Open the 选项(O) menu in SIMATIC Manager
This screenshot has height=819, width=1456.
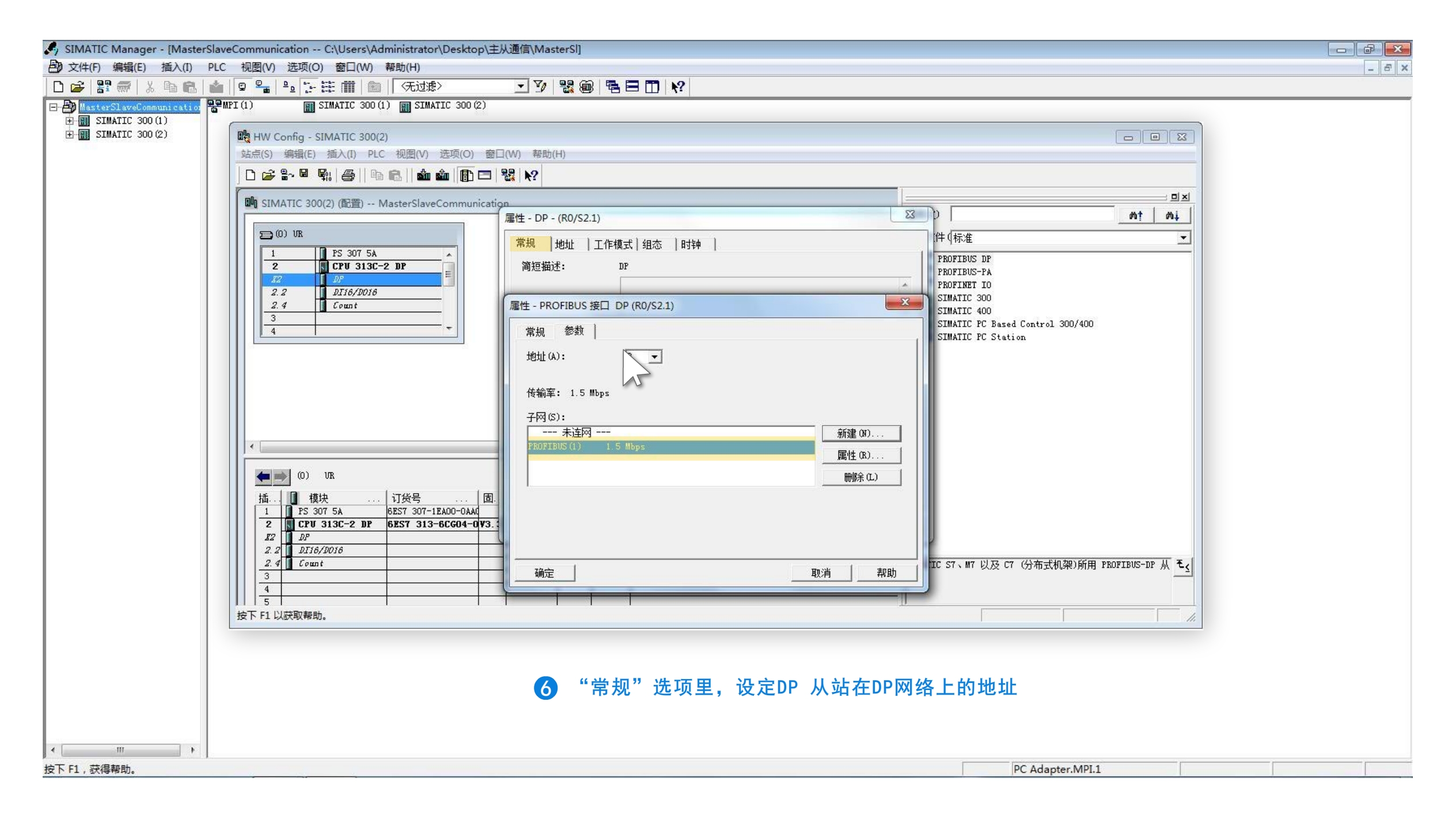pos(305,67)
